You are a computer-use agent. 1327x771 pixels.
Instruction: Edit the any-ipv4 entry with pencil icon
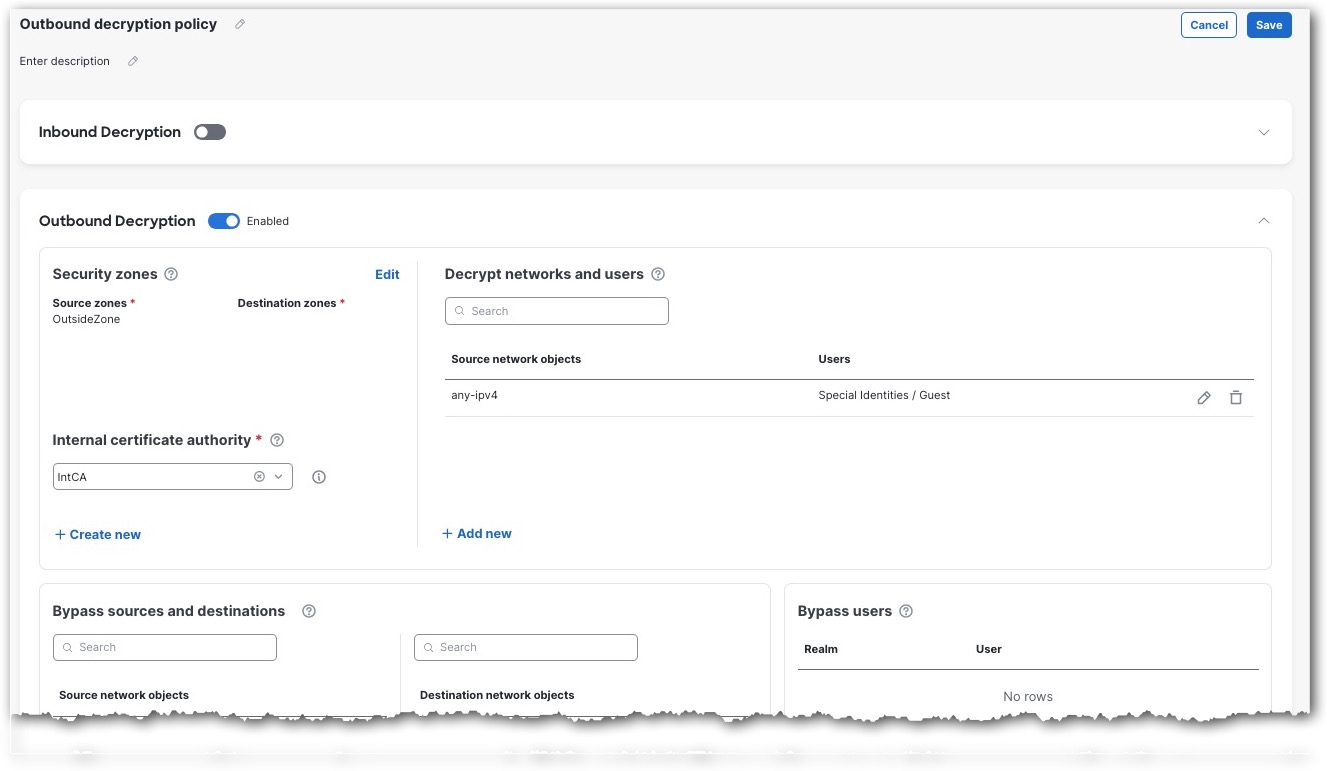1204,397
